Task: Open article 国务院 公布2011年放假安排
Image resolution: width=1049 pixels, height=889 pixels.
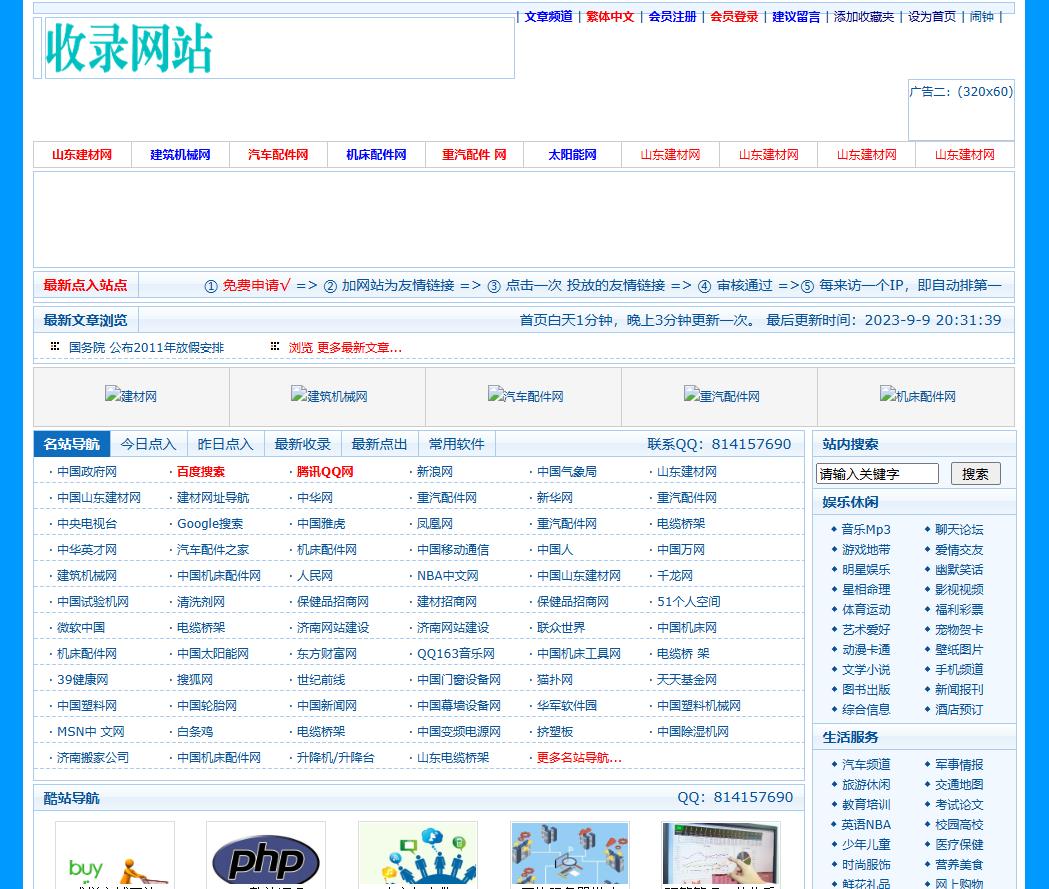Action: (x=147, y=348)
